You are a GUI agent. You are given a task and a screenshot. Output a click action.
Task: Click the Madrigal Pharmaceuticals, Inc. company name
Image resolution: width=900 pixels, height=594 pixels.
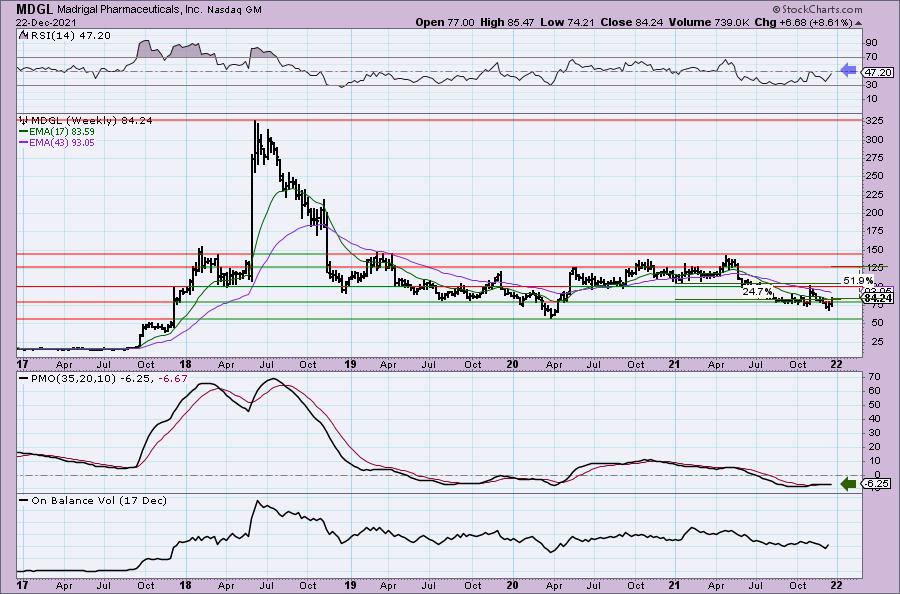tap(129, 10)
